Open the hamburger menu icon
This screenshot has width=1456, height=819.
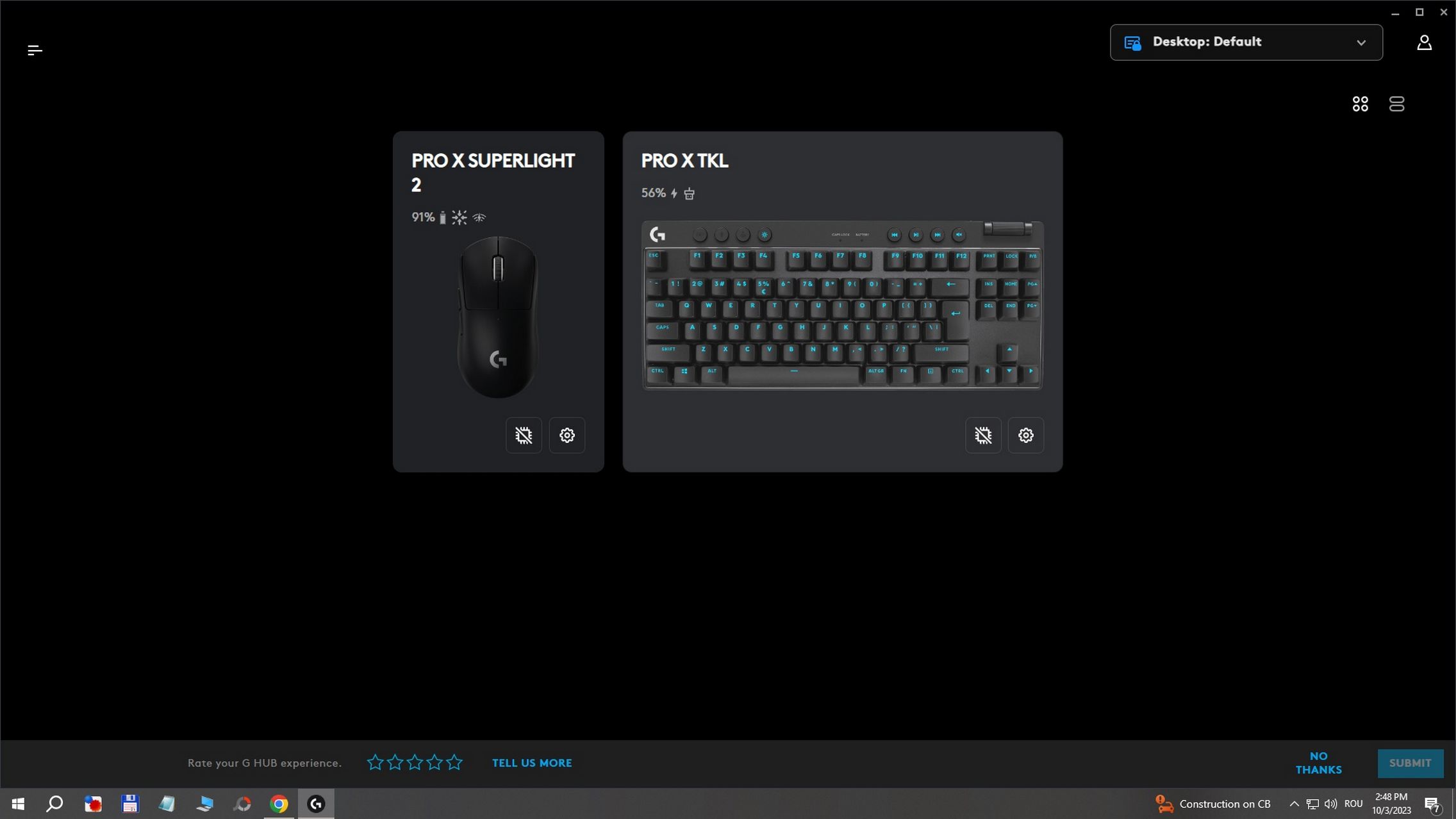[x=35, y=50]
